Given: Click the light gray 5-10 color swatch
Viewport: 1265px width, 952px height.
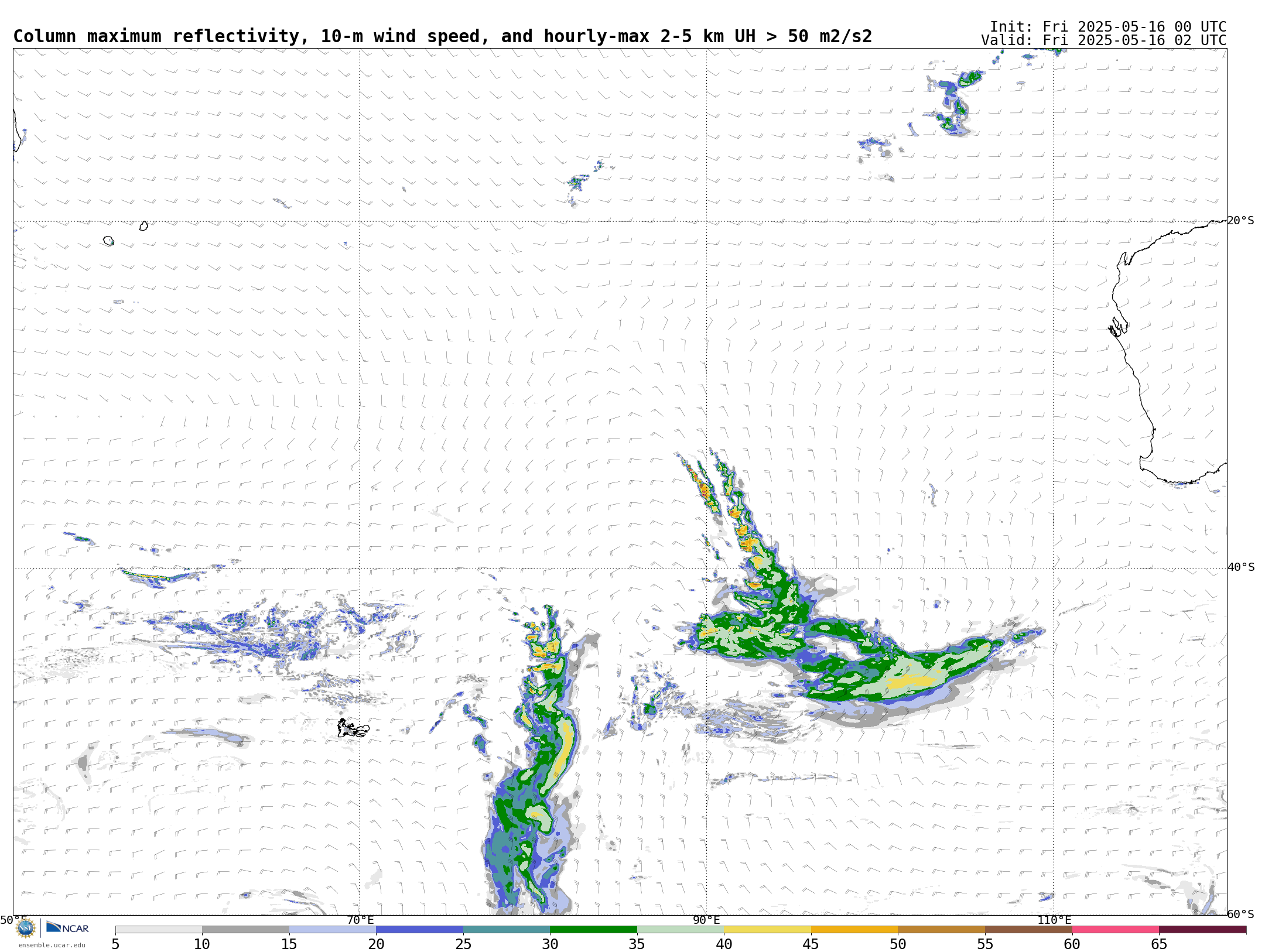Looking at the screenshot, I should coord(159,930).
